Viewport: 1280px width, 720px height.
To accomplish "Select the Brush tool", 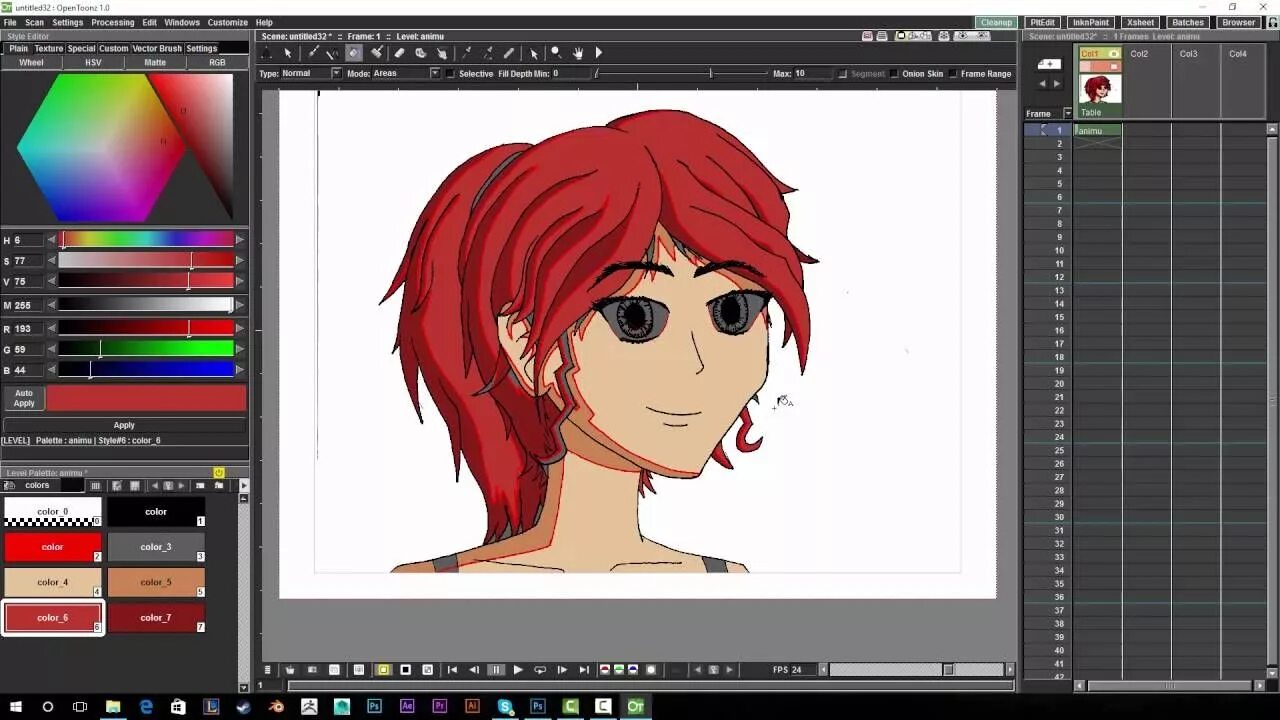I will (313, 52).
